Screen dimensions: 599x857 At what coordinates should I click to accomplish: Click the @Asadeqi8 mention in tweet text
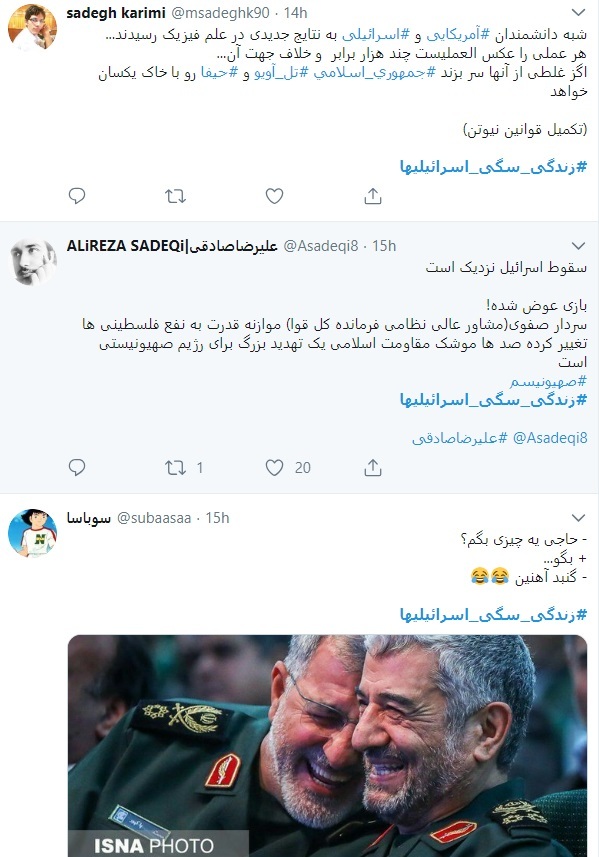click(550, 438)
